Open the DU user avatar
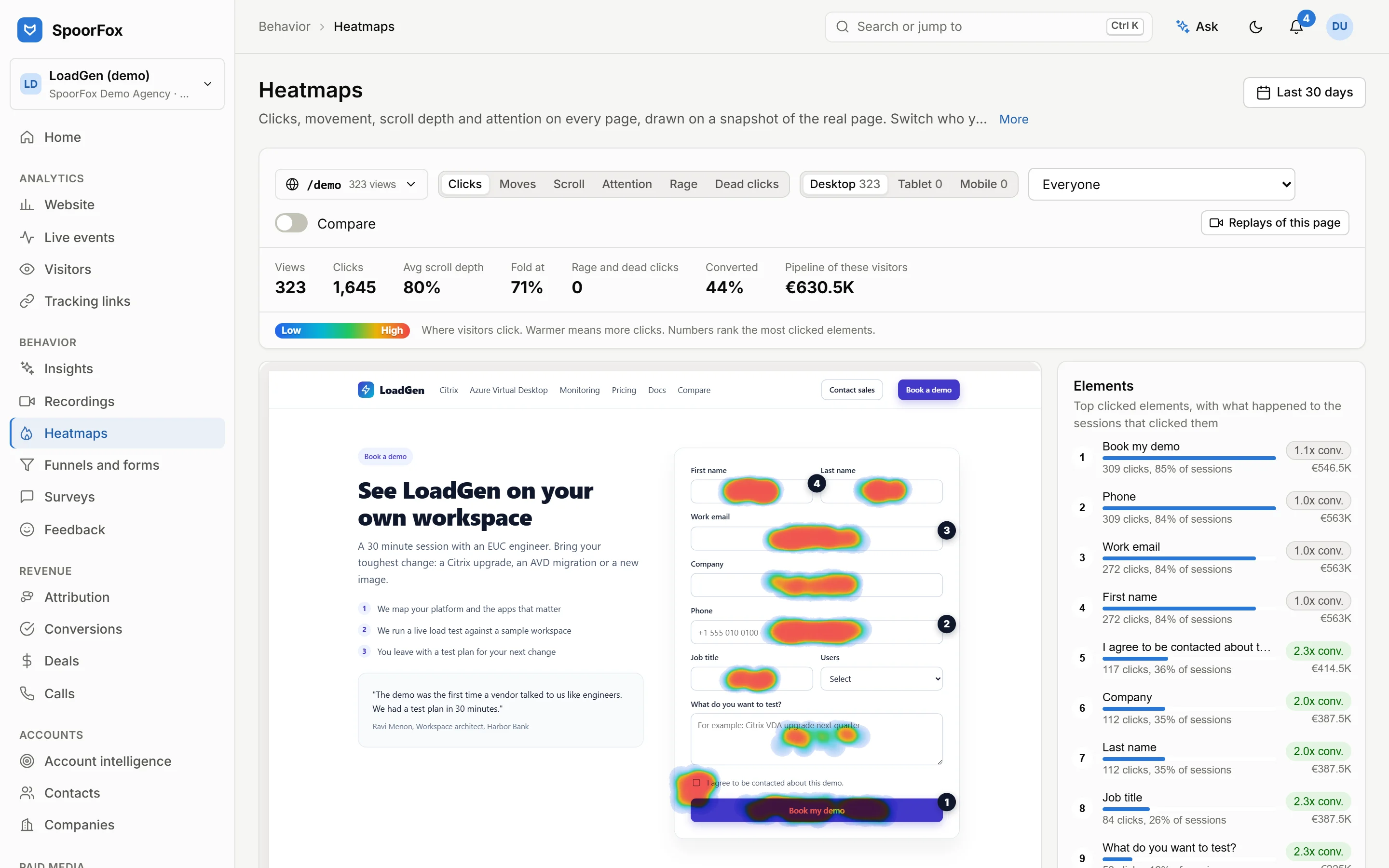 (1339, 27)
